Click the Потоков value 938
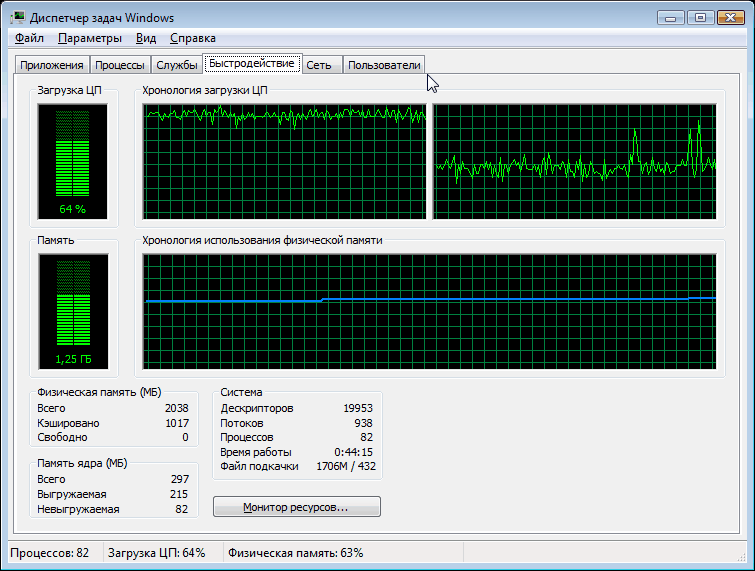755x571 pixels. (x=363, y=423)
